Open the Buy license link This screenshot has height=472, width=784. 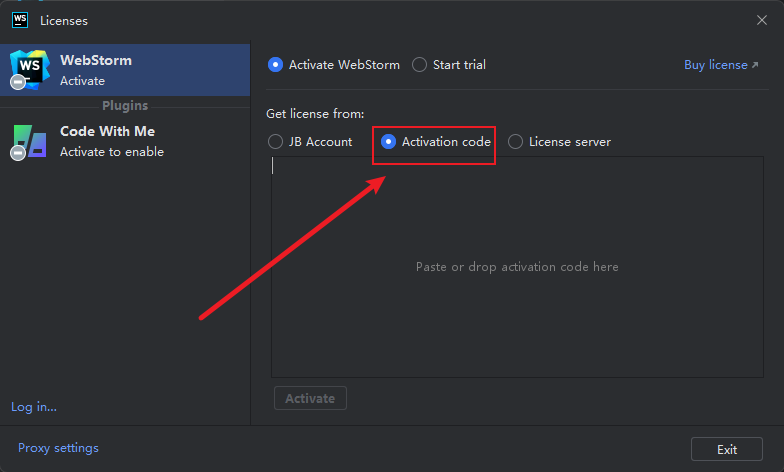(x=721, y=65)
